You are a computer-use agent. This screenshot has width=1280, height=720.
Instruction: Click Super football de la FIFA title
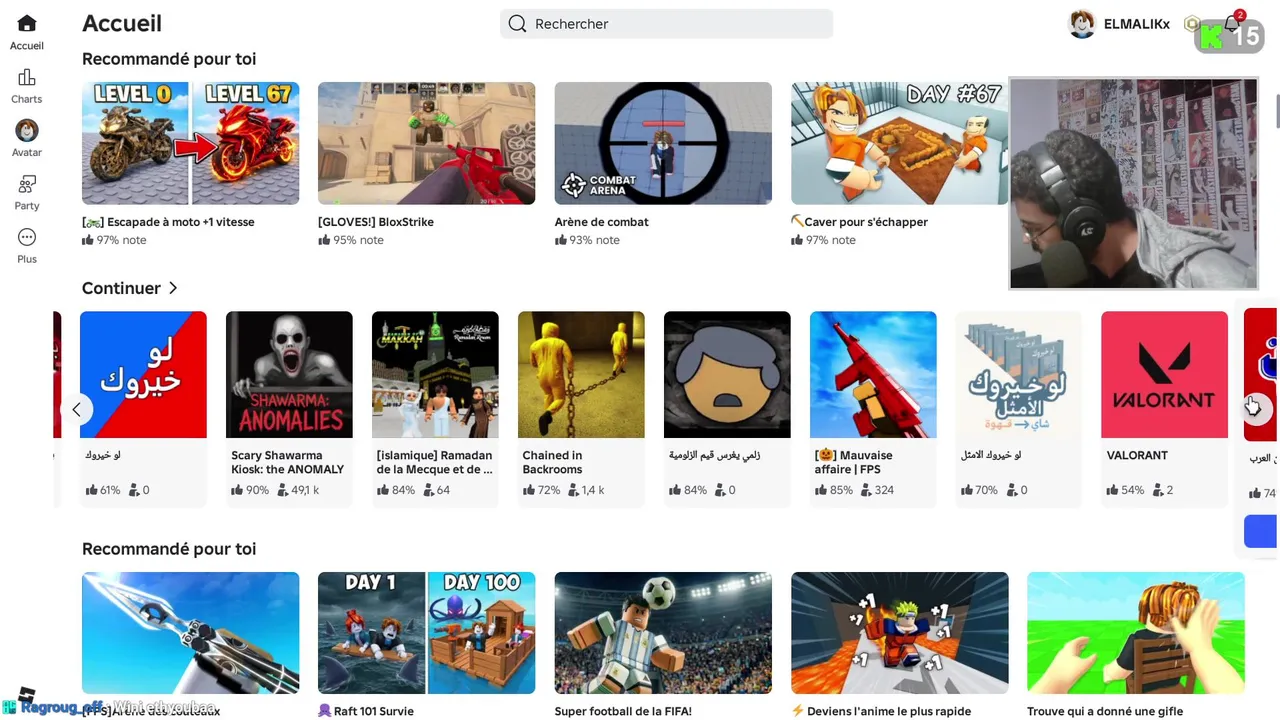[x=623, y=711]
